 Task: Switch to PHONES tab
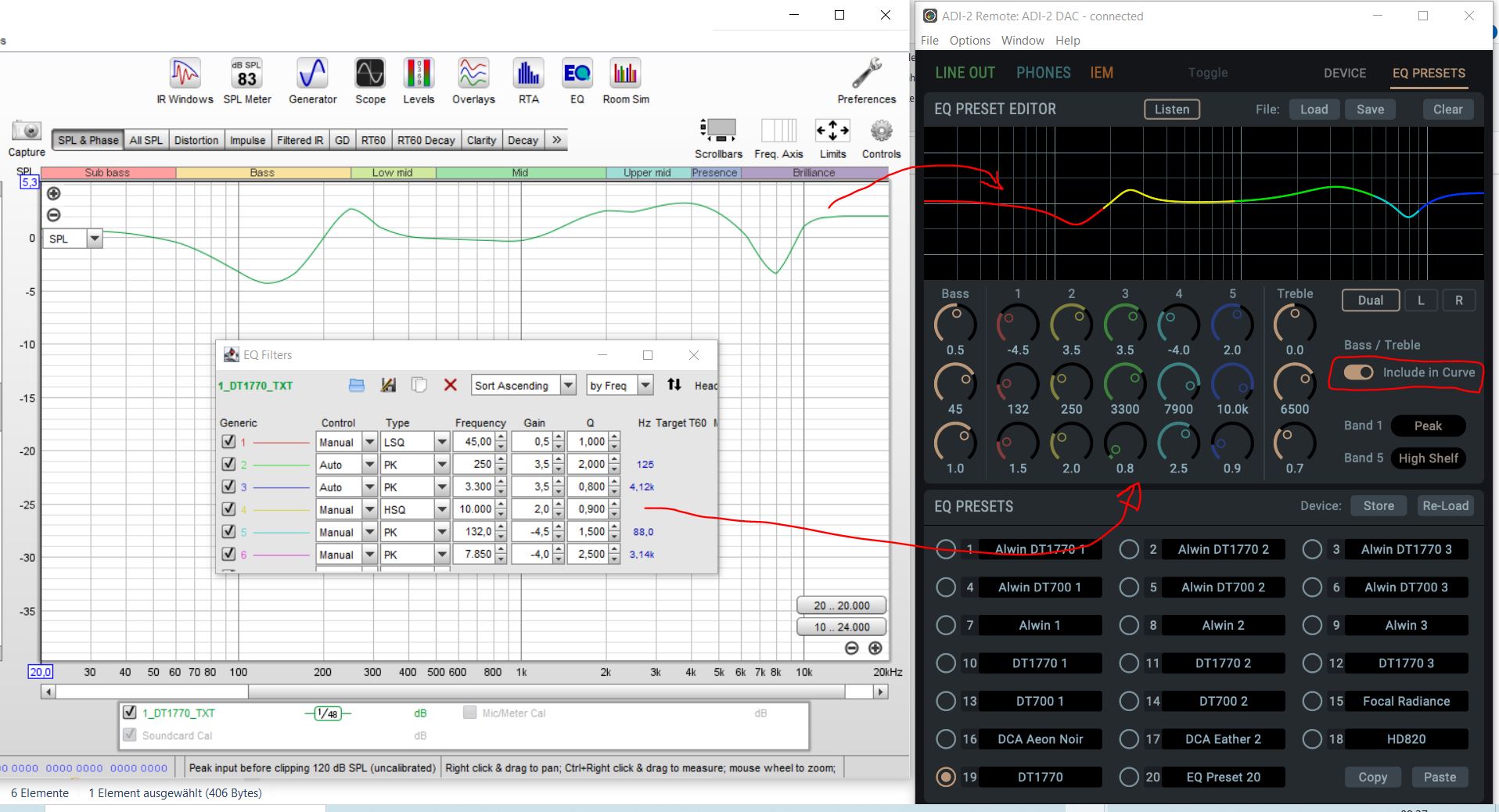[1043, 73]
